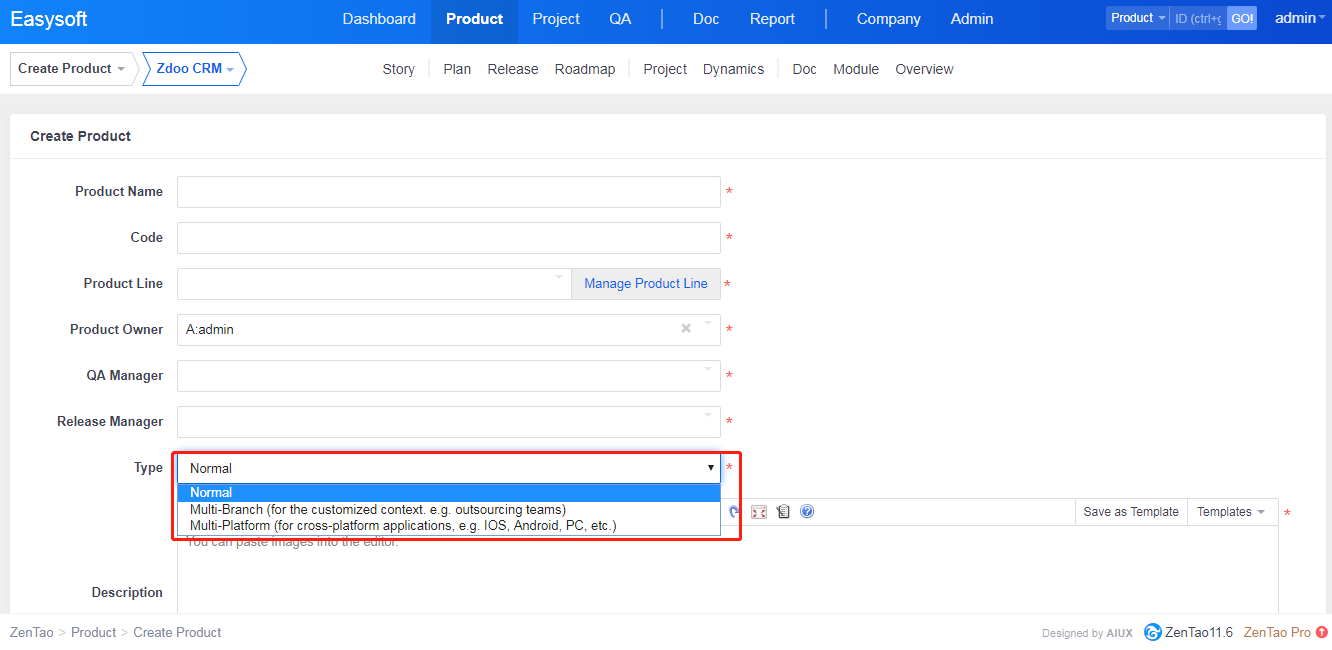Image resolution: width=1332 pixels, height=650 pixels.
Task: Clear Product Owner with the x icon
Action: click(x=686, y=329)
